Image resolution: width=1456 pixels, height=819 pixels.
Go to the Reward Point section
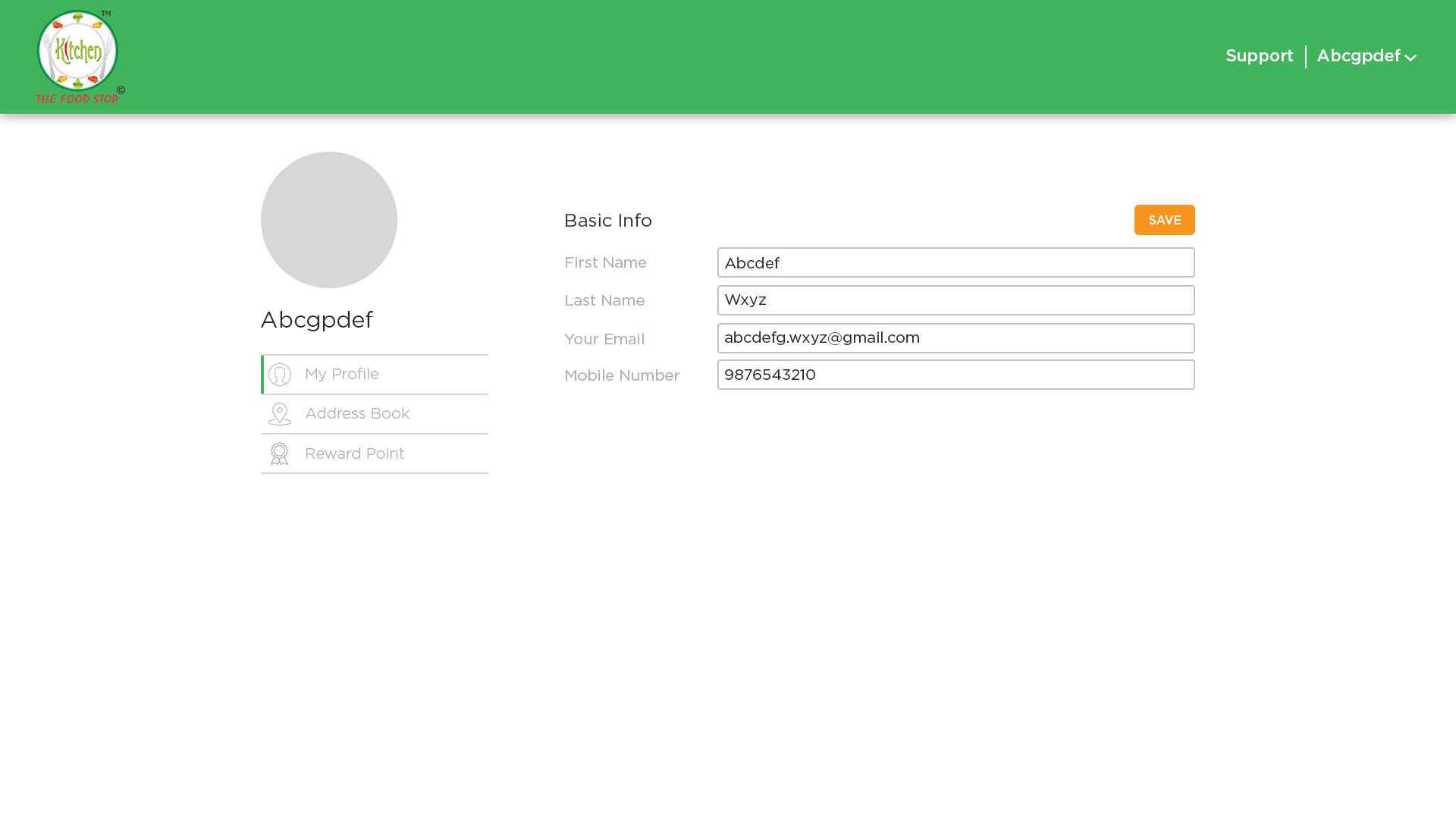[x=354, y=453]
